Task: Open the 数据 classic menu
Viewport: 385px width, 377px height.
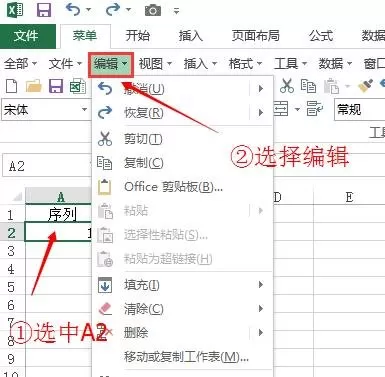Action: pyautogui.click(x=335, y=63)
